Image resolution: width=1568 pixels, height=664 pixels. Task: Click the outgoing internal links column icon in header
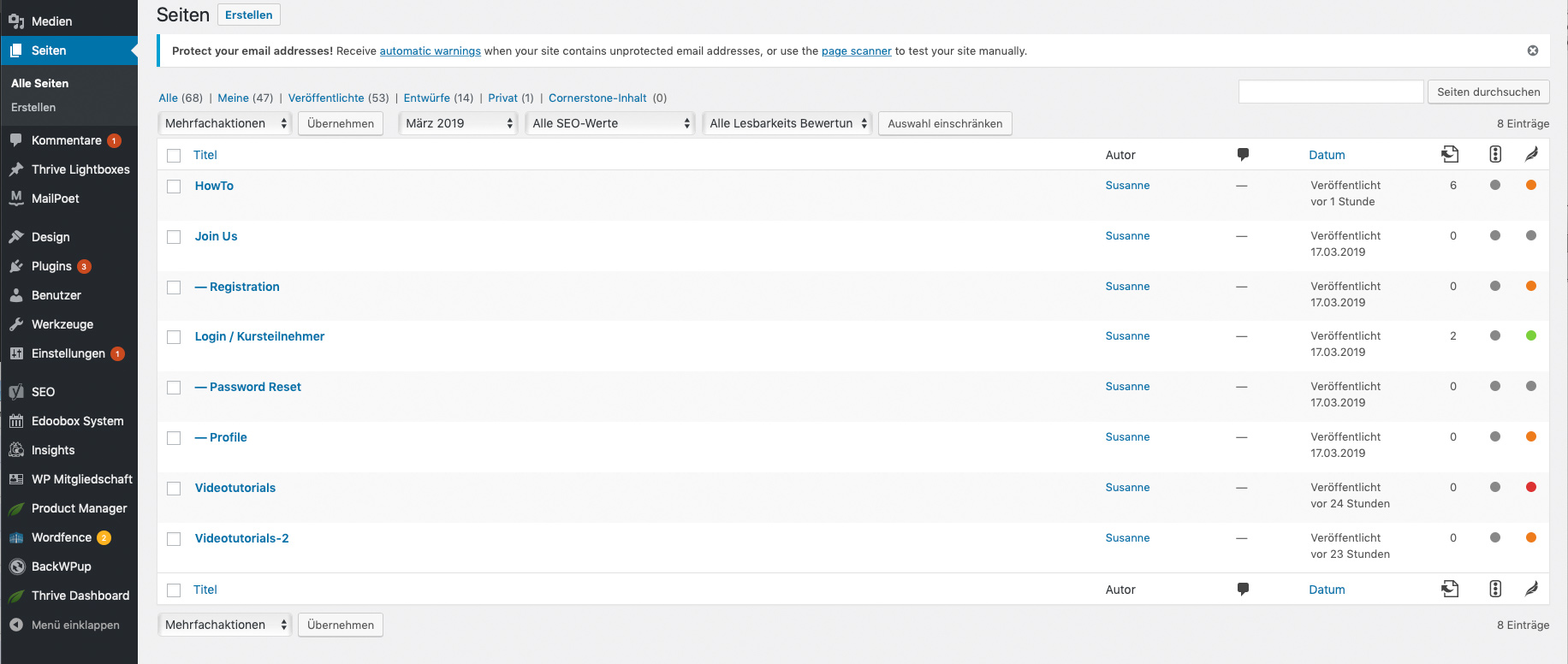(1450, 154)
